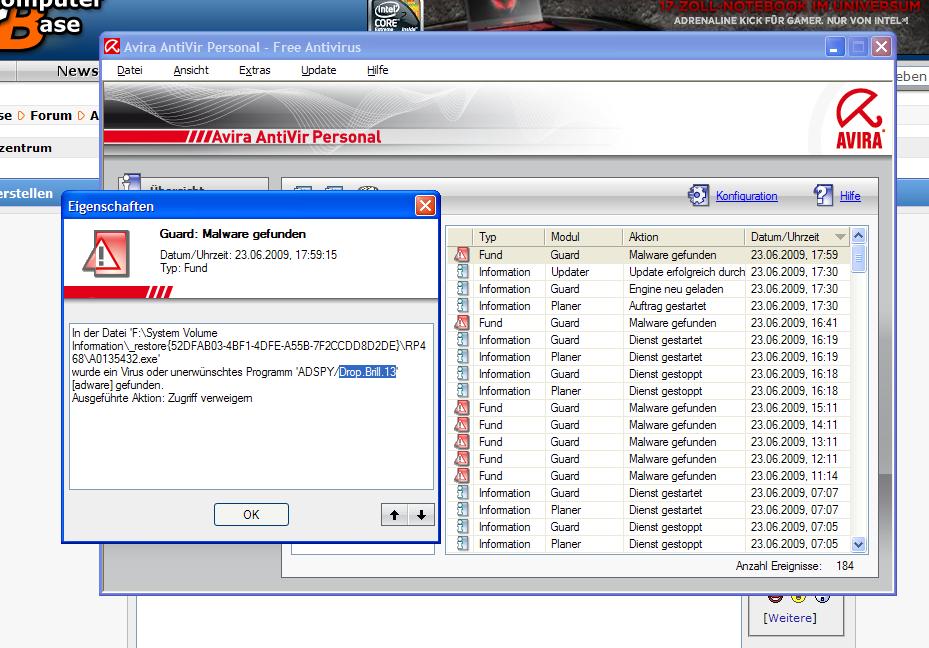Click the Fund warning icon on 11:14 row
The image size is (929, 648).
(x=462, y=476)
